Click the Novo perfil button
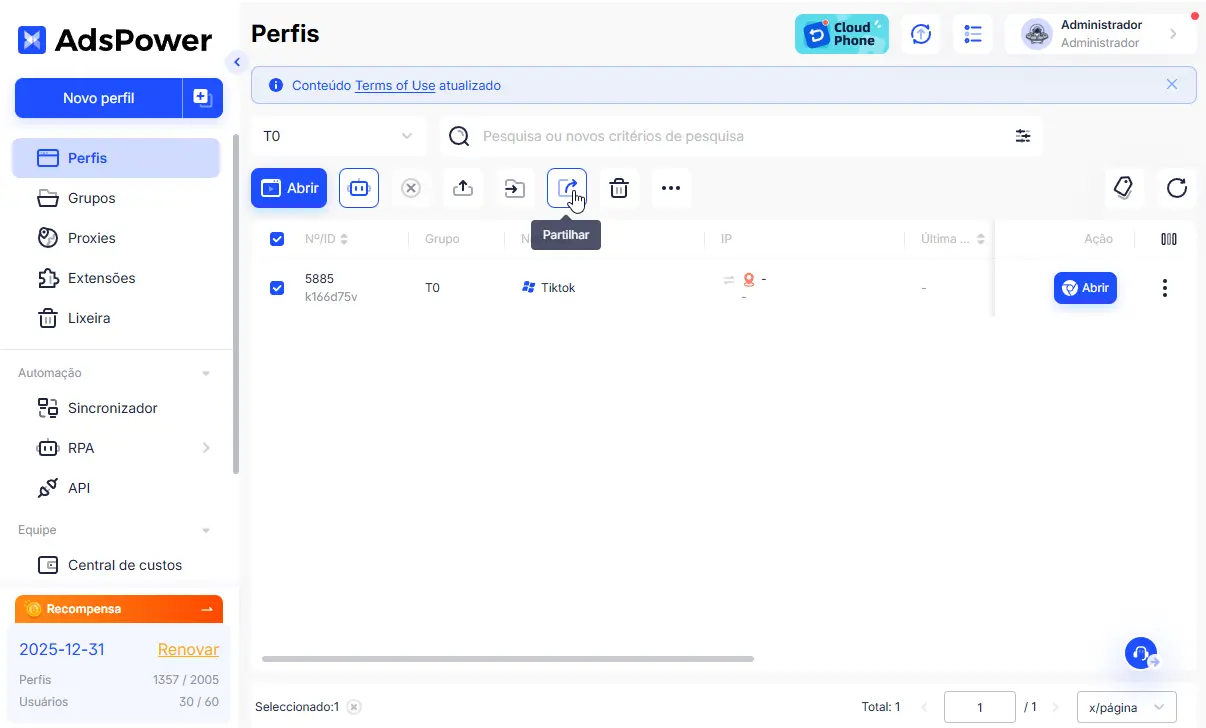 click(98, 98)
